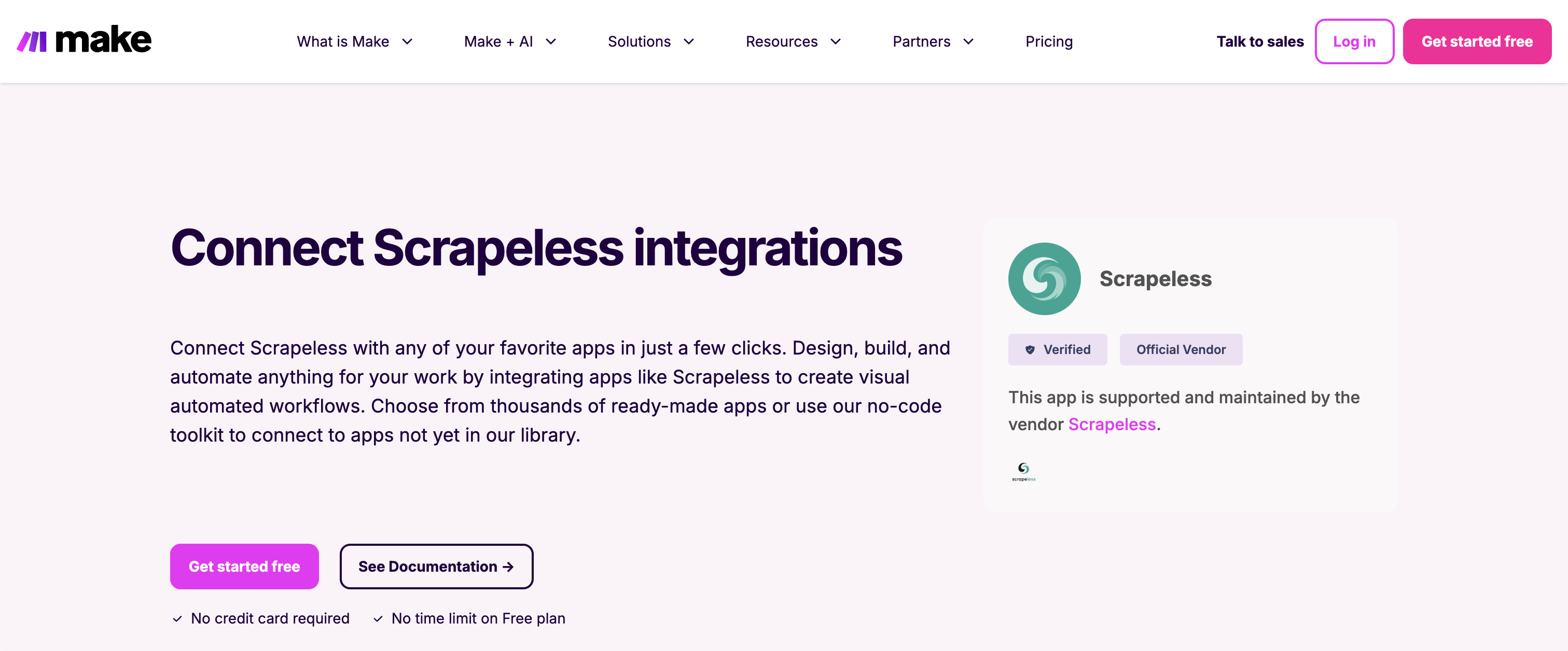Viewport: 1568px width, 651px height.
Task: Click the Verified badge
Action: click(x=1057, y=350)
